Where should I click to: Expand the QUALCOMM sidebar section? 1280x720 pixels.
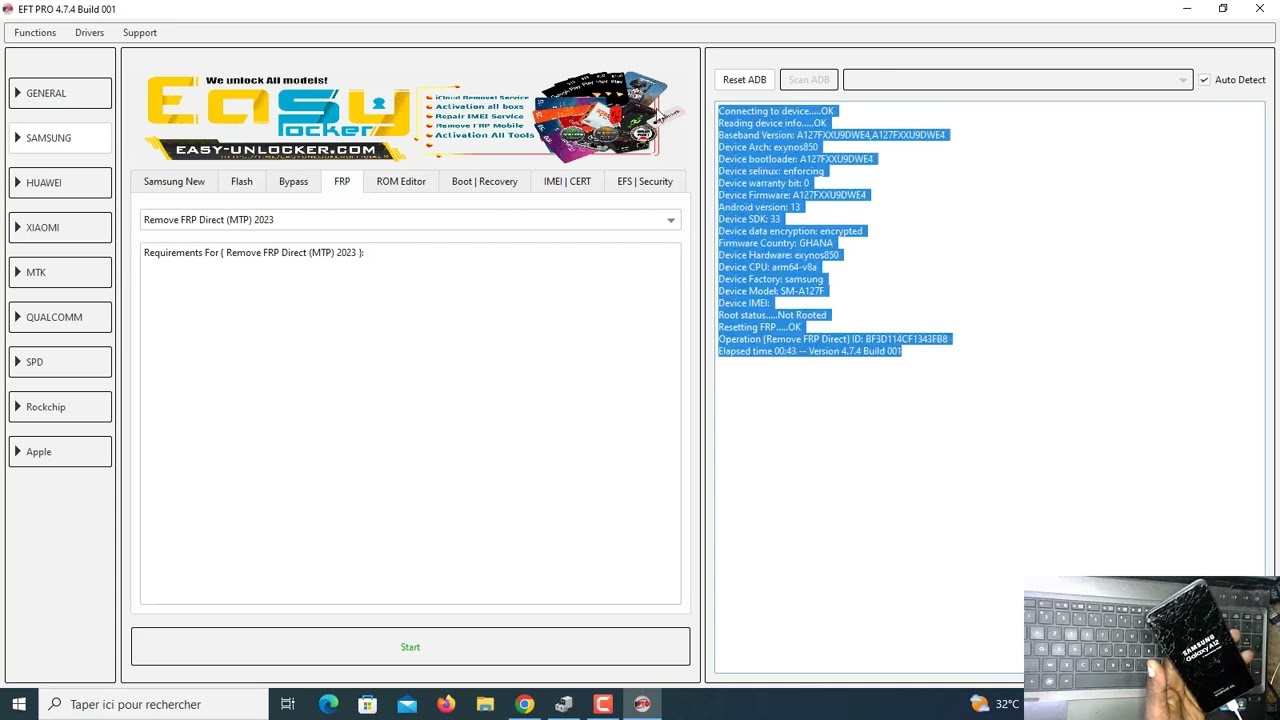[x=60, y=317]
